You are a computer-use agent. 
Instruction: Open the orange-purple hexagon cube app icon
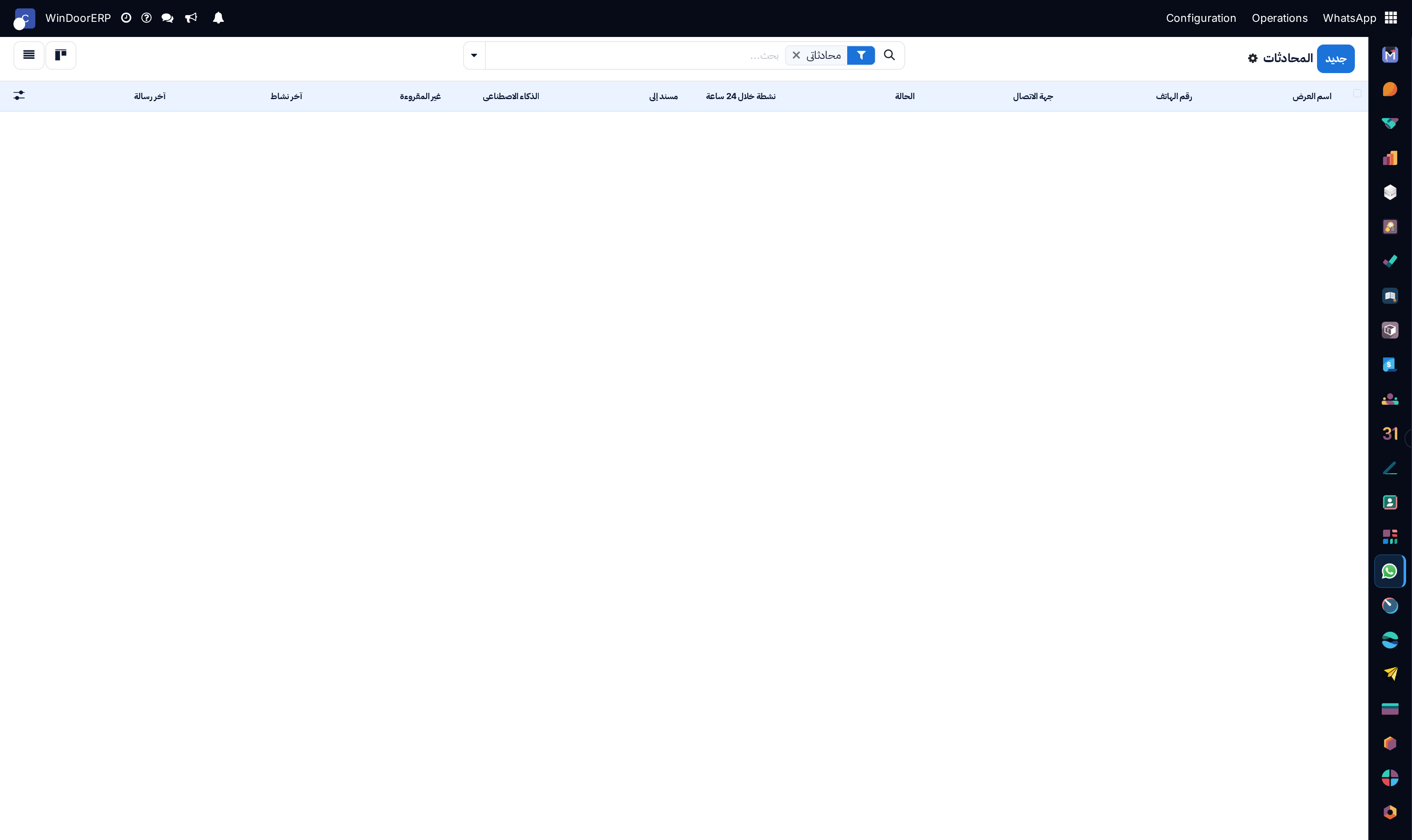tap(1390, 743)
